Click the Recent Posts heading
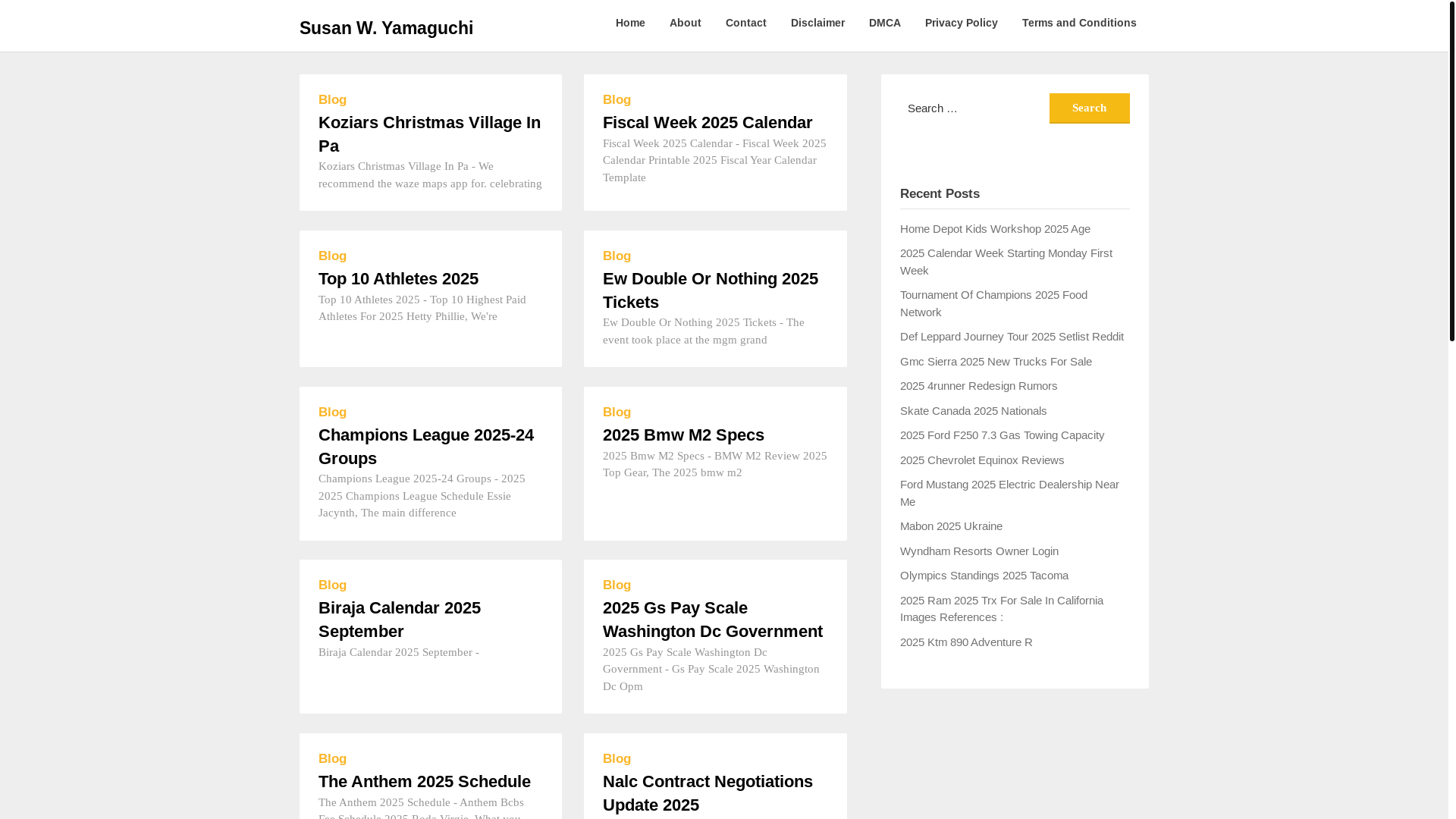 940,193
